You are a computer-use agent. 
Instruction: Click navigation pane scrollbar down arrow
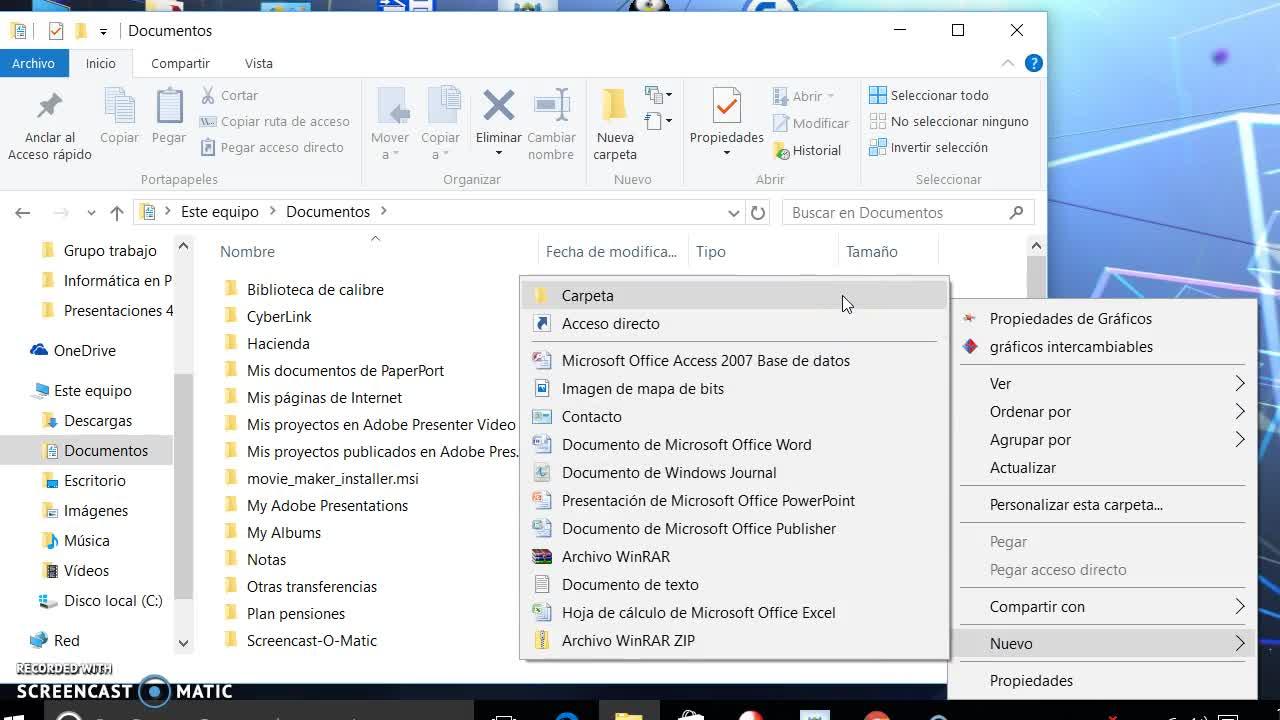tap(183, 643)
